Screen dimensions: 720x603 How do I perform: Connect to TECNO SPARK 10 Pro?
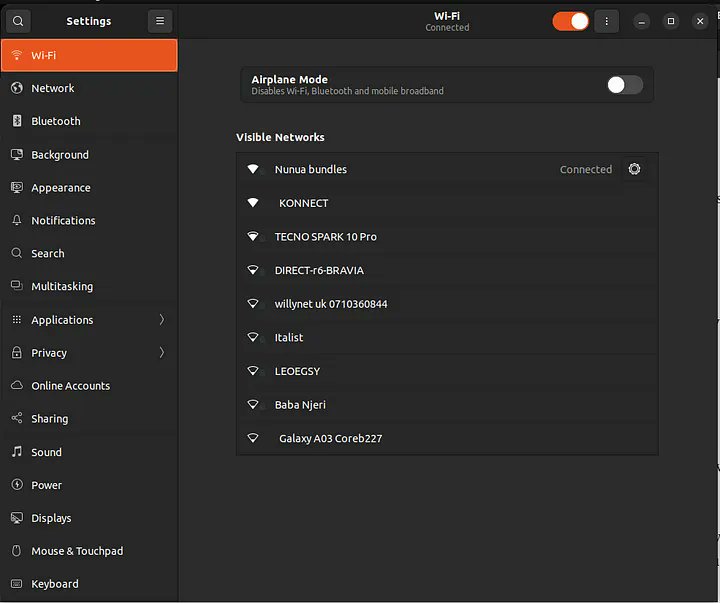[447, 237]
